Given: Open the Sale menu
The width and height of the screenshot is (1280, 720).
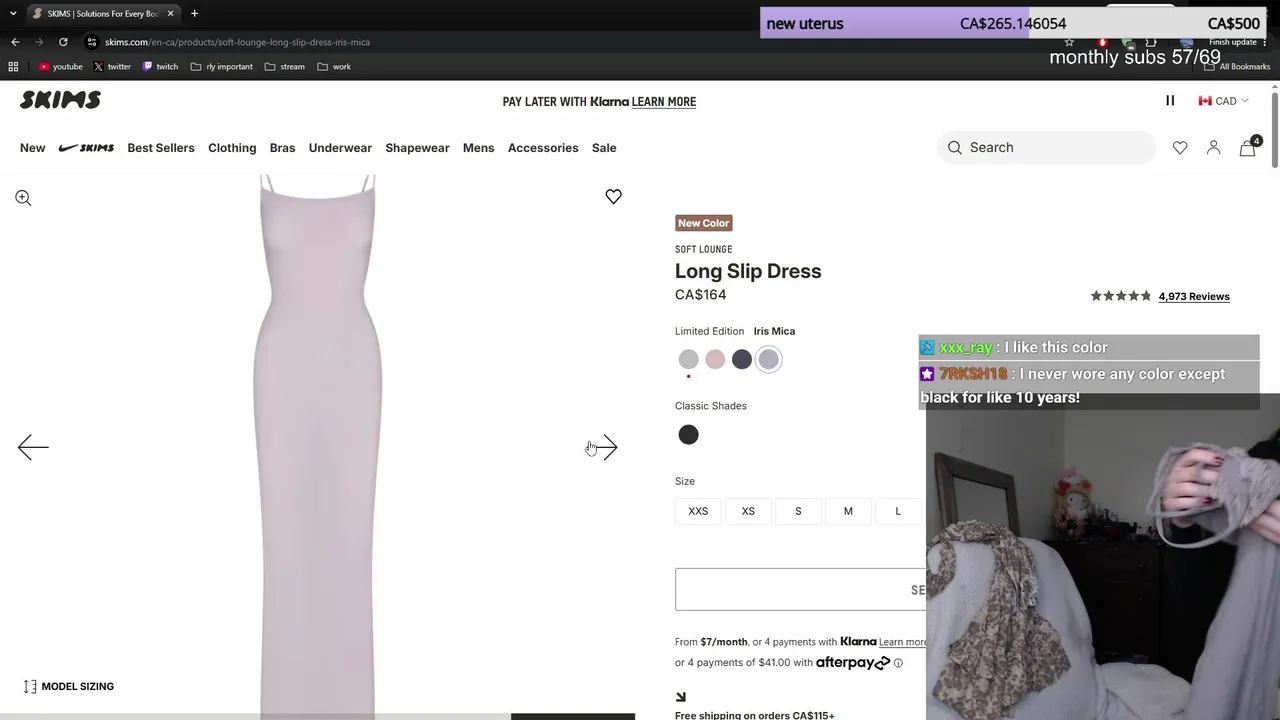Looking at the screenshot, I should tap(604, 148).
